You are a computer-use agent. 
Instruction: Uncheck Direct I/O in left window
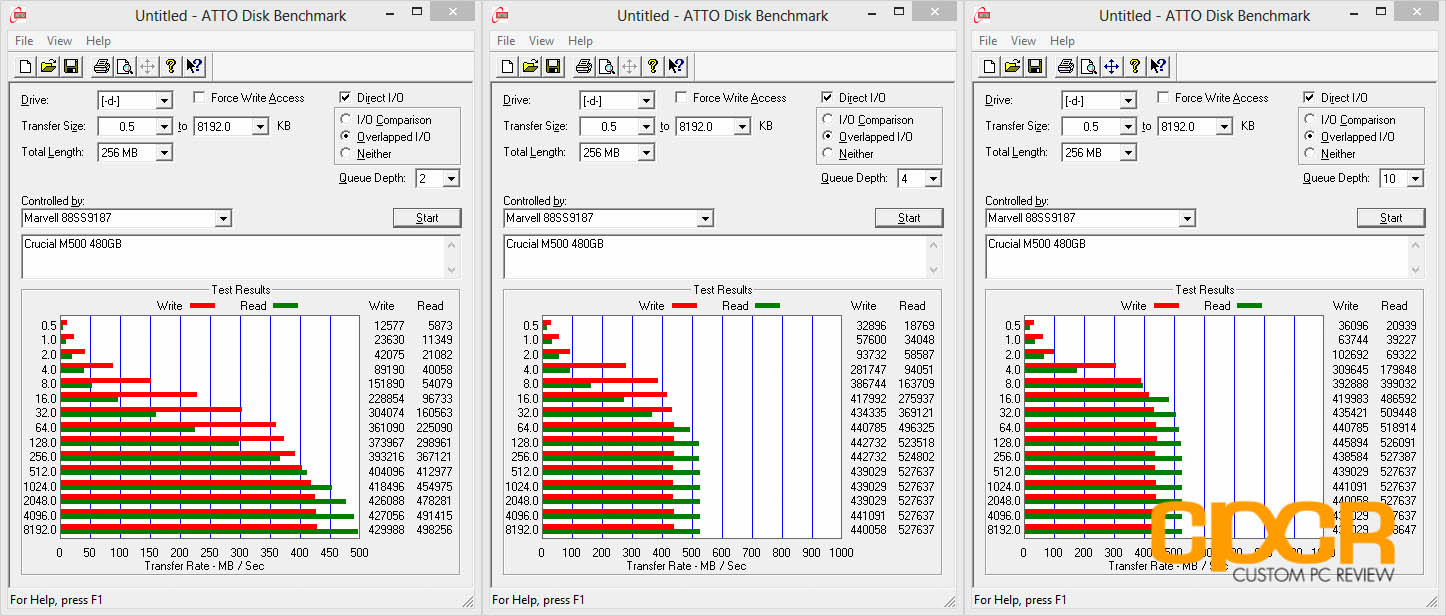345,98
